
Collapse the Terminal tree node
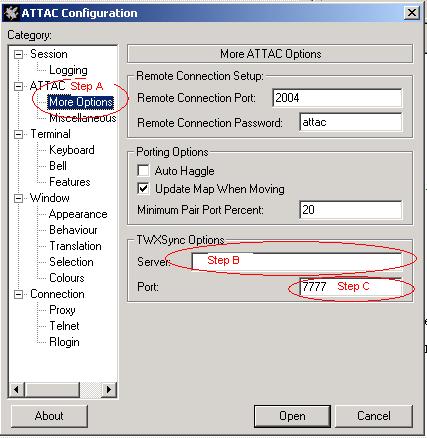click(19, 134)
